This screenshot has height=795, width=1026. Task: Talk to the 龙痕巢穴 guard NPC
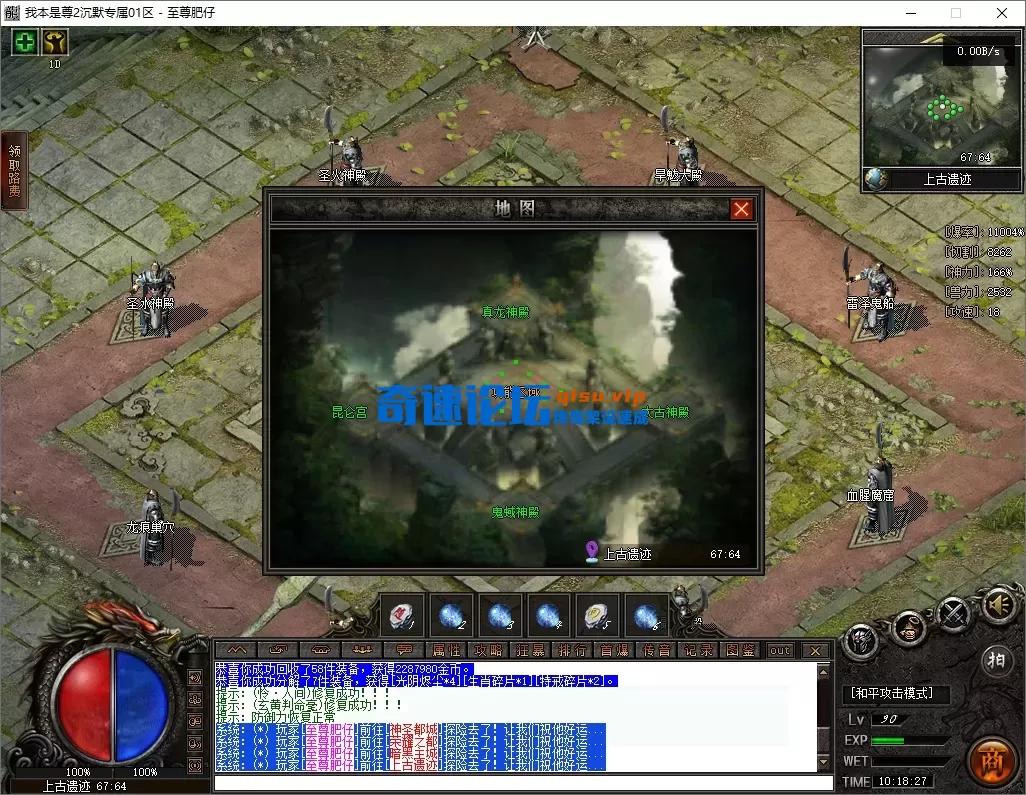pos(152,529)
